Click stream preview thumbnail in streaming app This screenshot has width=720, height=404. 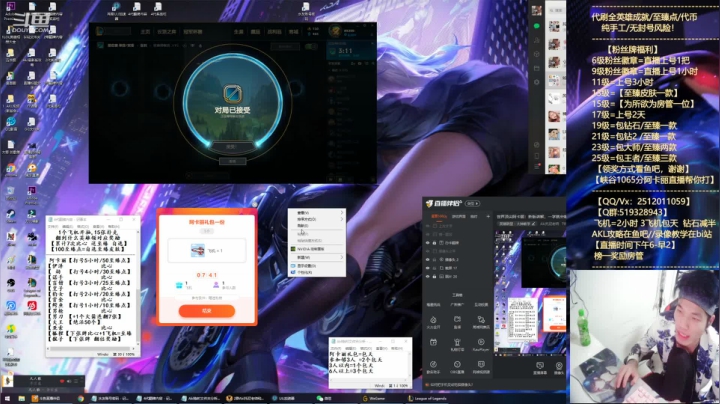click(x=530, y=292)
